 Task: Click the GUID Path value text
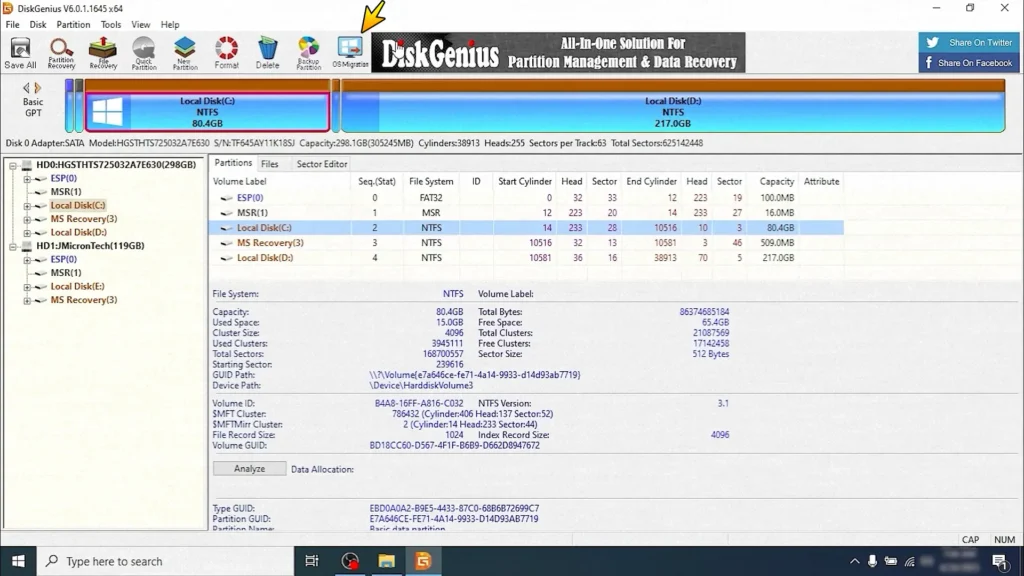(x=475, y=375)
